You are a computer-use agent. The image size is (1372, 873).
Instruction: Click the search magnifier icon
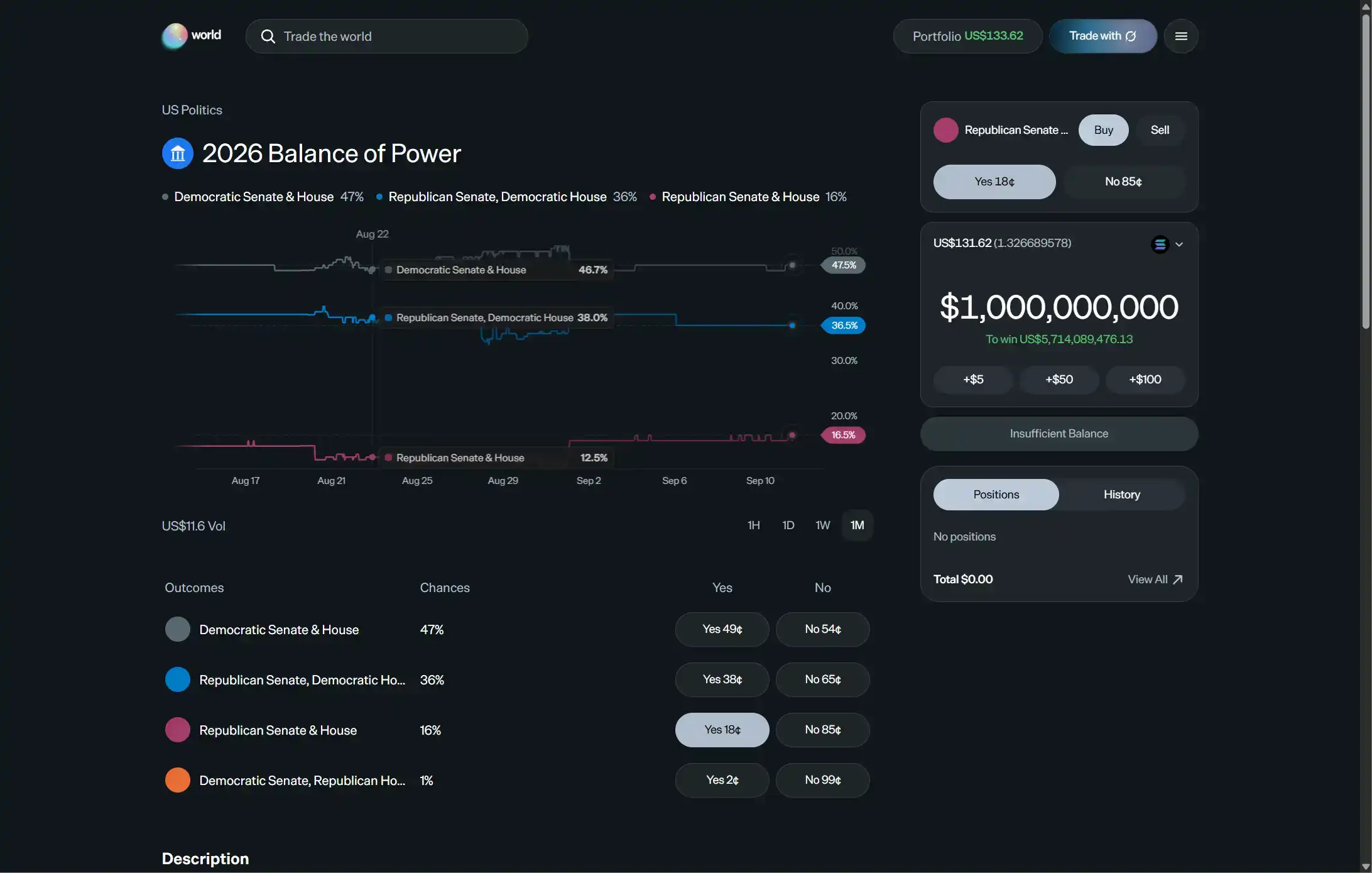pyautogui.click(x=268, y=36)
